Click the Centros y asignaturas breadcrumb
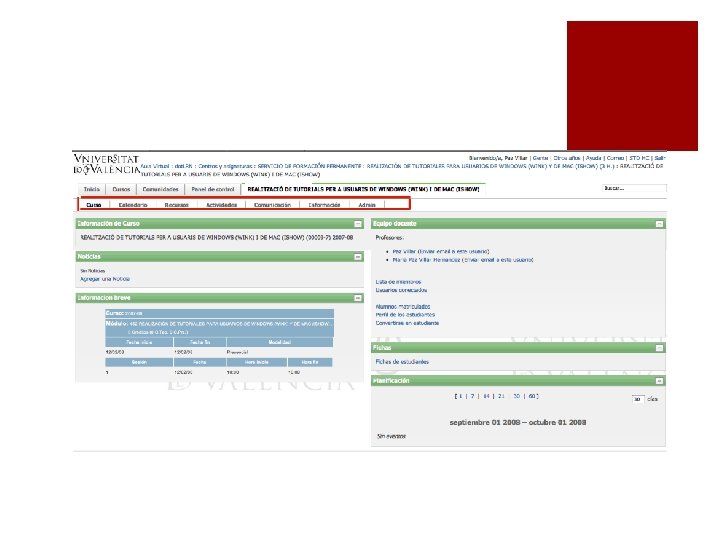This screenshot has width=720, height=540. 225,166
